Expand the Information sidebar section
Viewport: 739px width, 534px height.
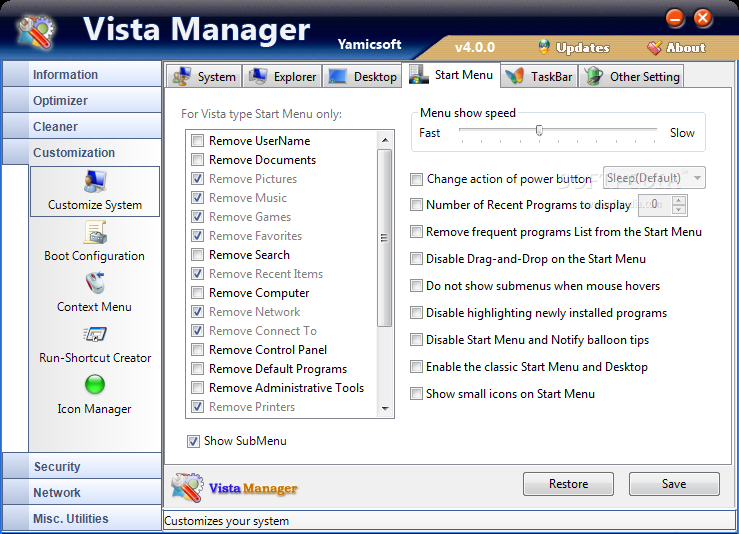point(82,74)
